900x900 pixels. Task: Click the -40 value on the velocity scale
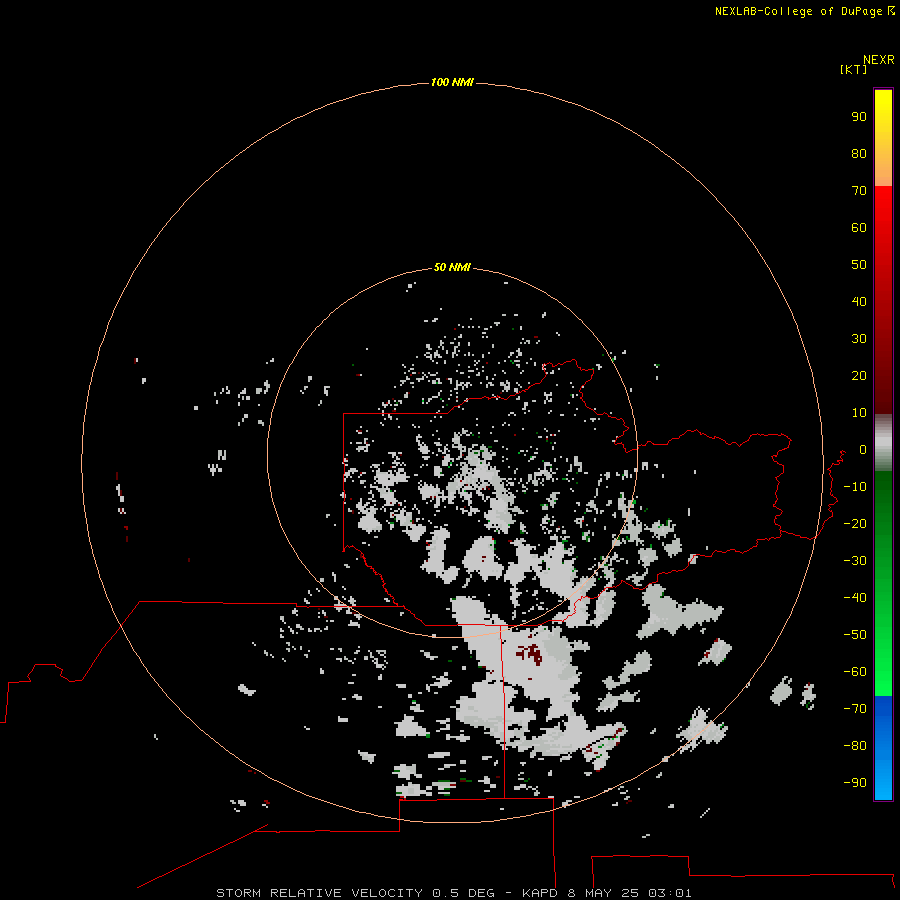[x=855, y=598]
